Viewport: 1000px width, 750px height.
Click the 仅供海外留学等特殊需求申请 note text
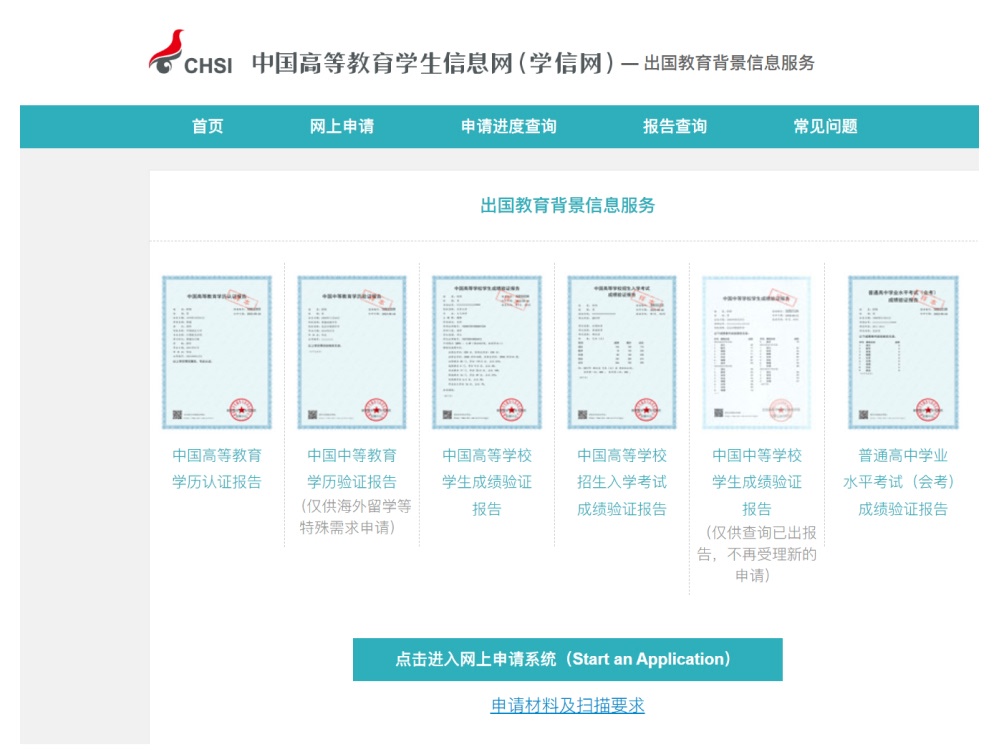coord(355,517)
